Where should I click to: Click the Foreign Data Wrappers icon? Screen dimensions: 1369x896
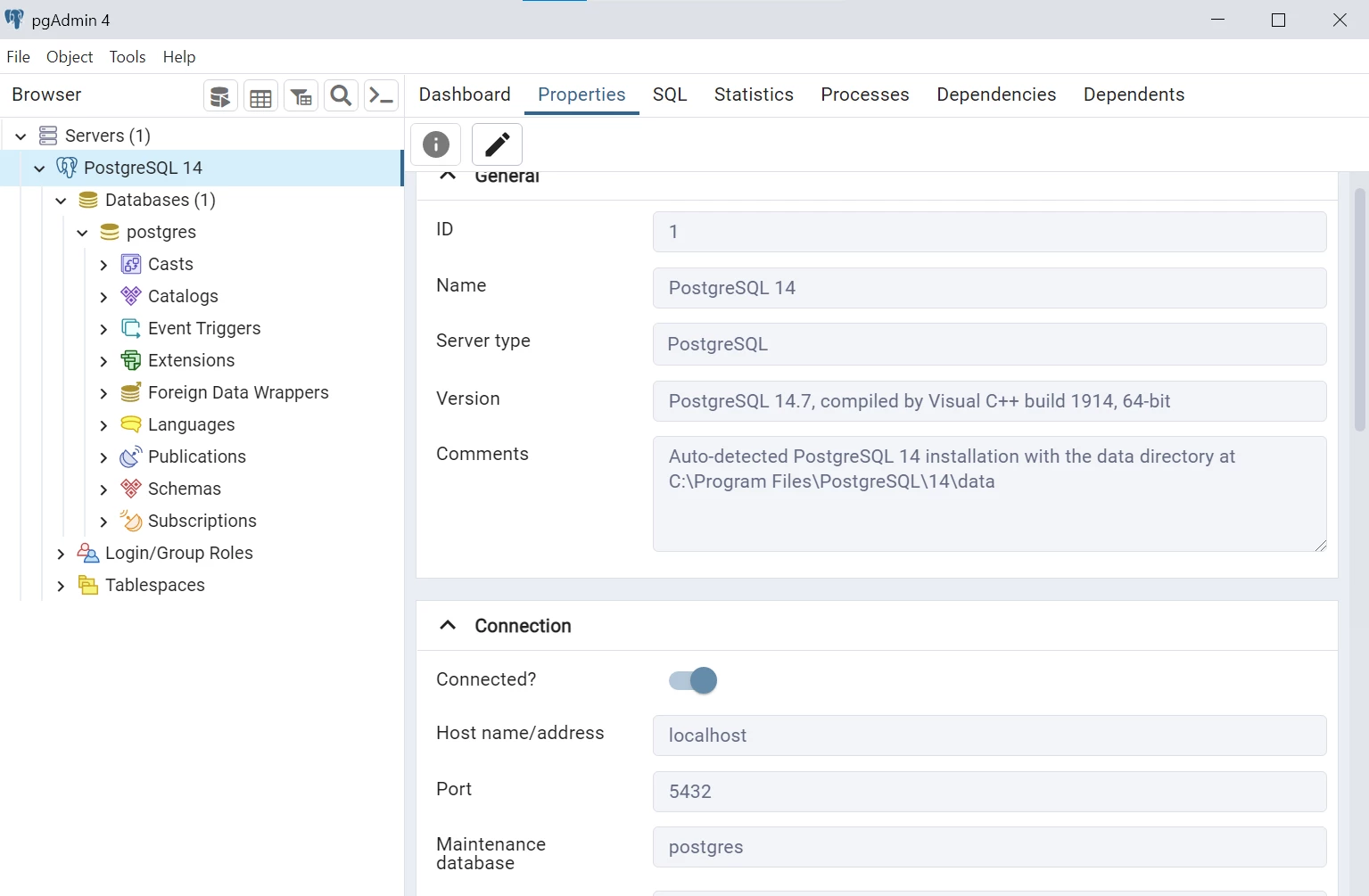pos(131,392)
